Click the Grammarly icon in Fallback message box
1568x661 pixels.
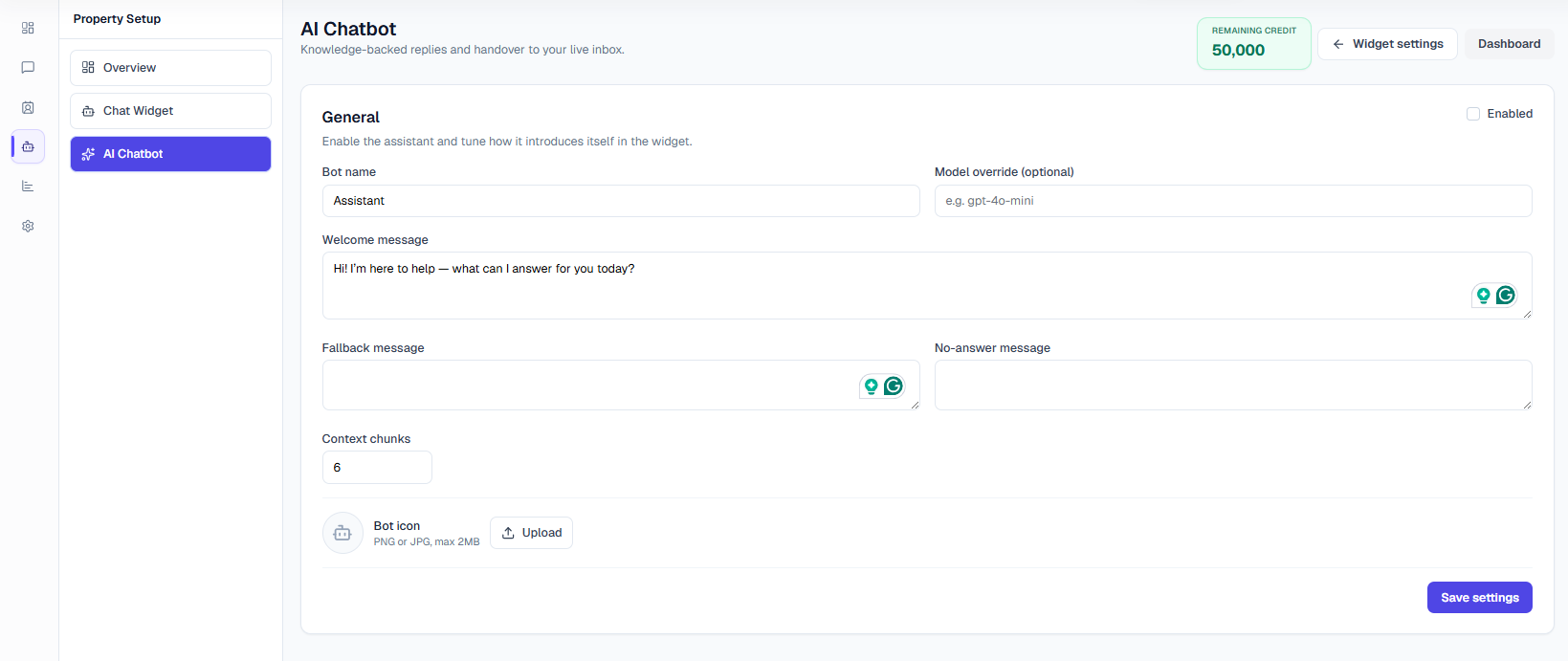893,386
